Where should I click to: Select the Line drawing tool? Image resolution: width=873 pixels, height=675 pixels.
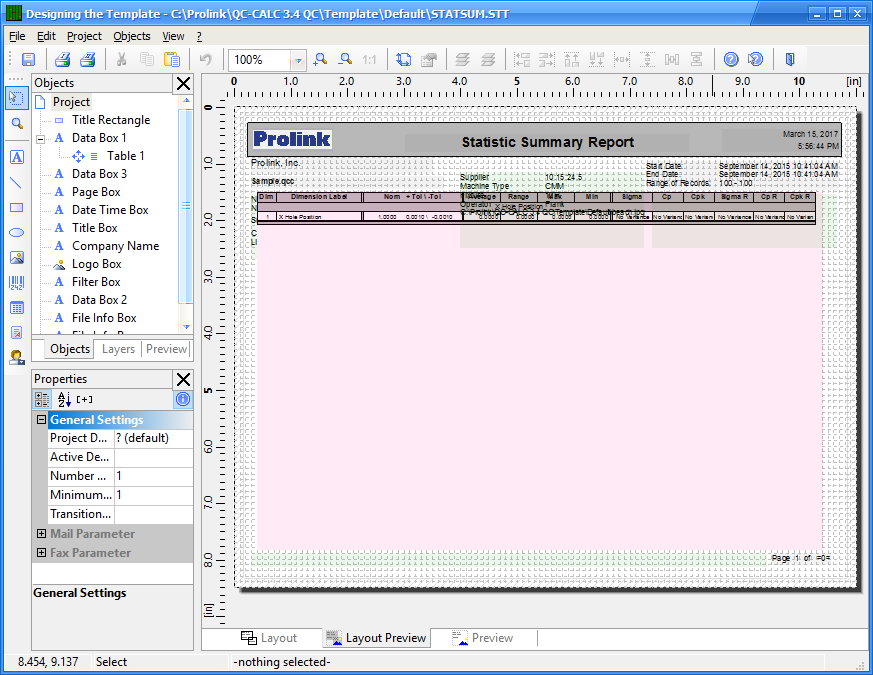[17, 182]
